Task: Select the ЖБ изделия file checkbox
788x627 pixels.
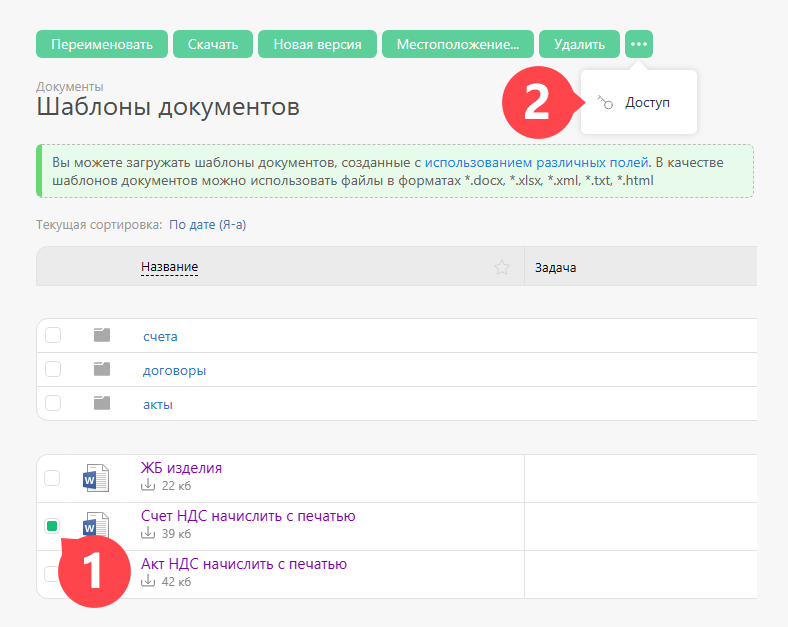Action: tap(52, 478)
